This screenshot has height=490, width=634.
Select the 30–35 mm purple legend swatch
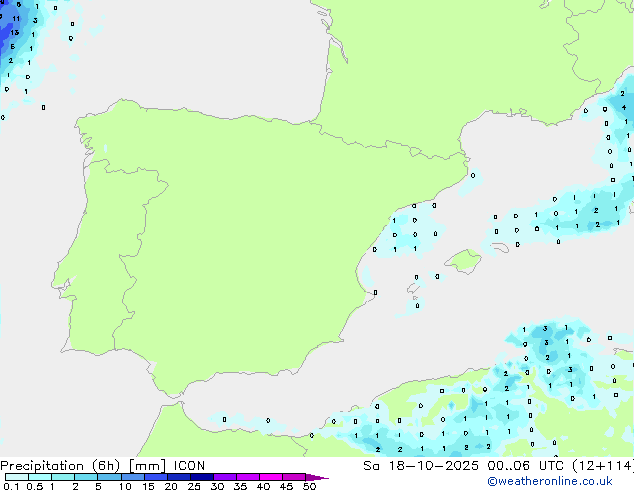[x=224, y=477]
